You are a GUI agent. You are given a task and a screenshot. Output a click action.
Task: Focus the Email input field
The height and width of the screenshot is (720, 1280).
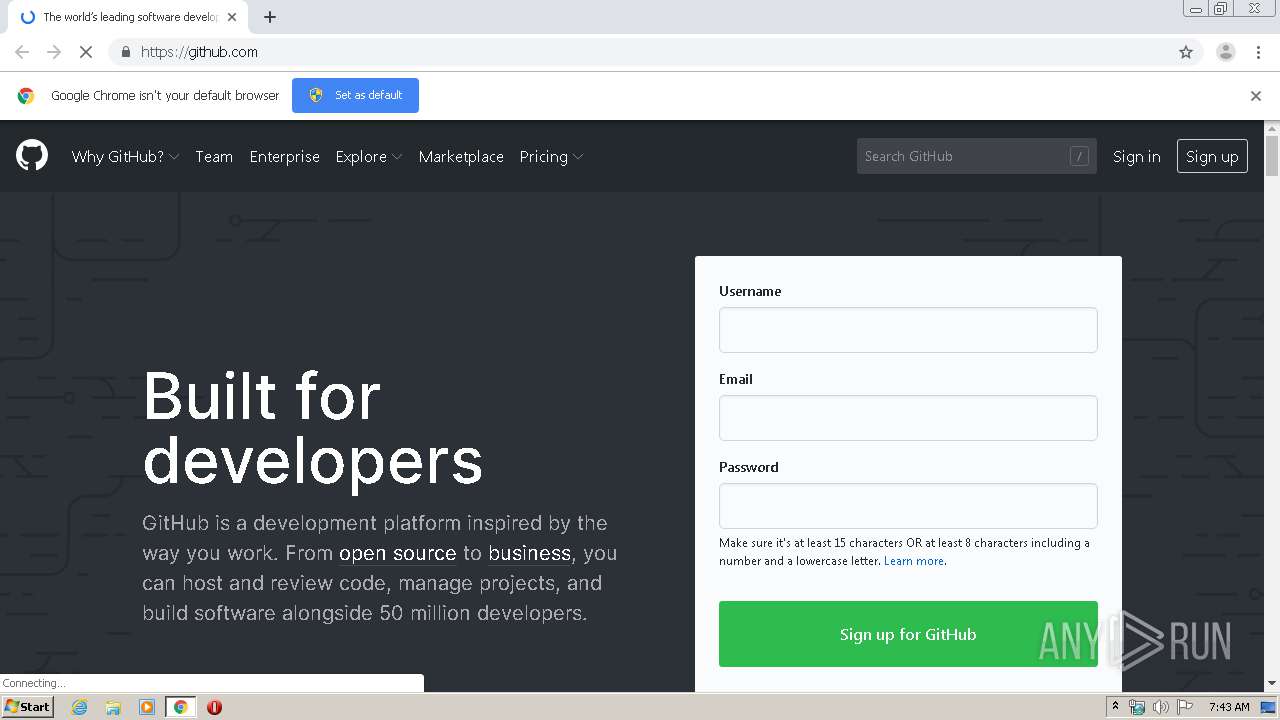point(908,418)
